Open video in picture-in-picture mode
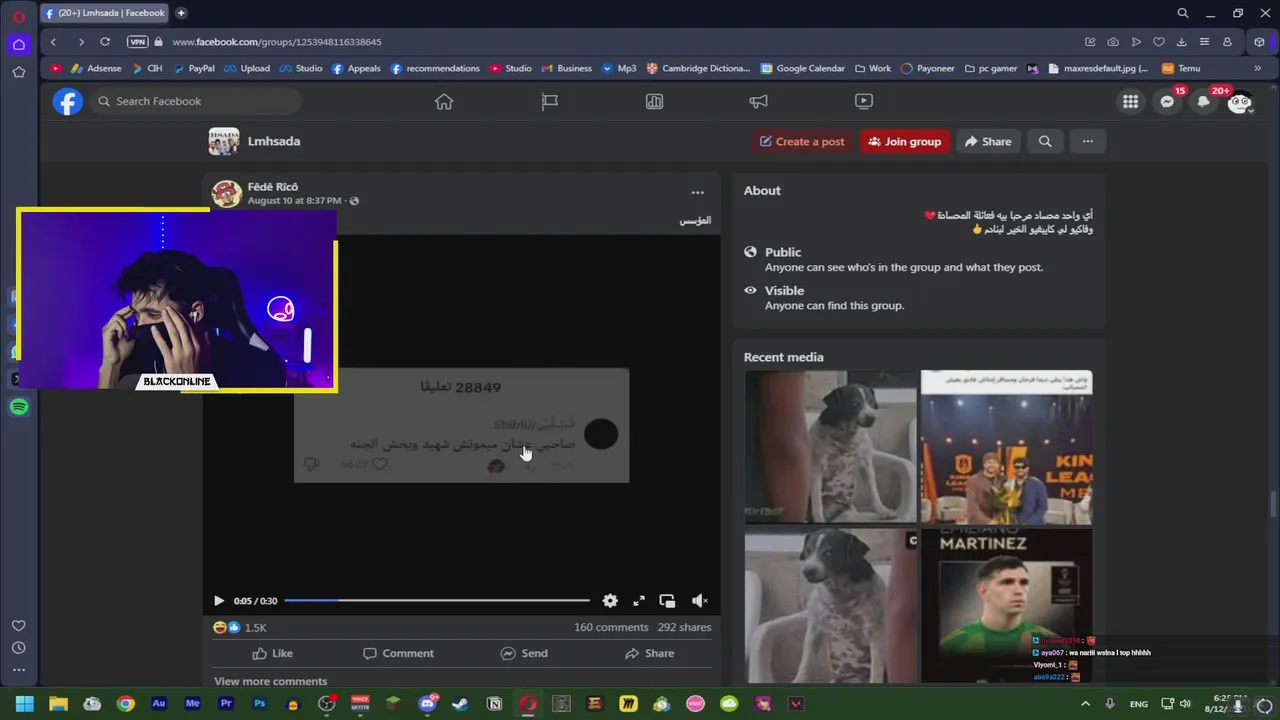The width and height of the screenshot is (1280, 720). click(x=668, y=601)
